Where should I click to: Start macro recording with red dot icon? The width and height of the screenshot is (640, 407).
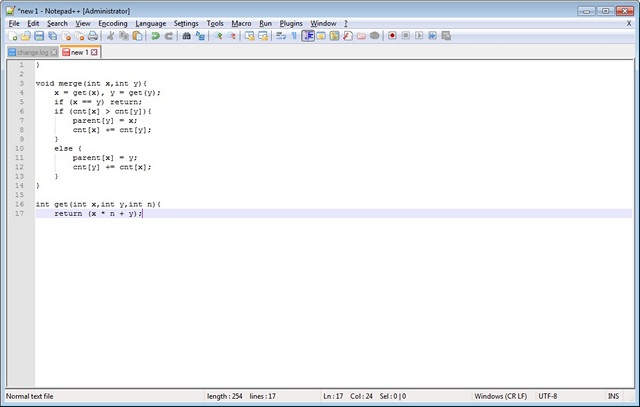(x=392, y=36)
